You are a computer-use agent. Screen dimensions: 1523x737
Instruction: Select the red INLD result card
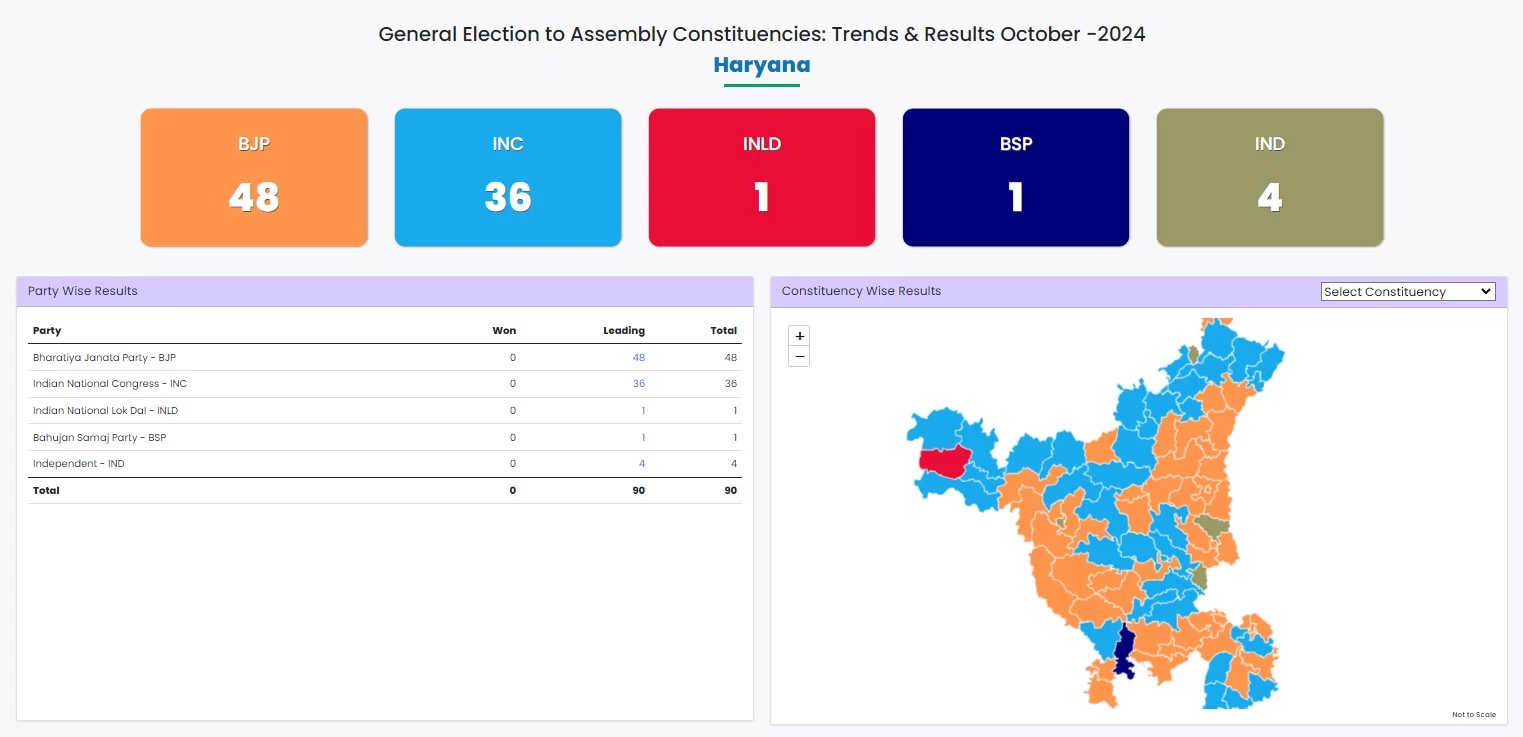pyautogui.click(x=762, y=177)
